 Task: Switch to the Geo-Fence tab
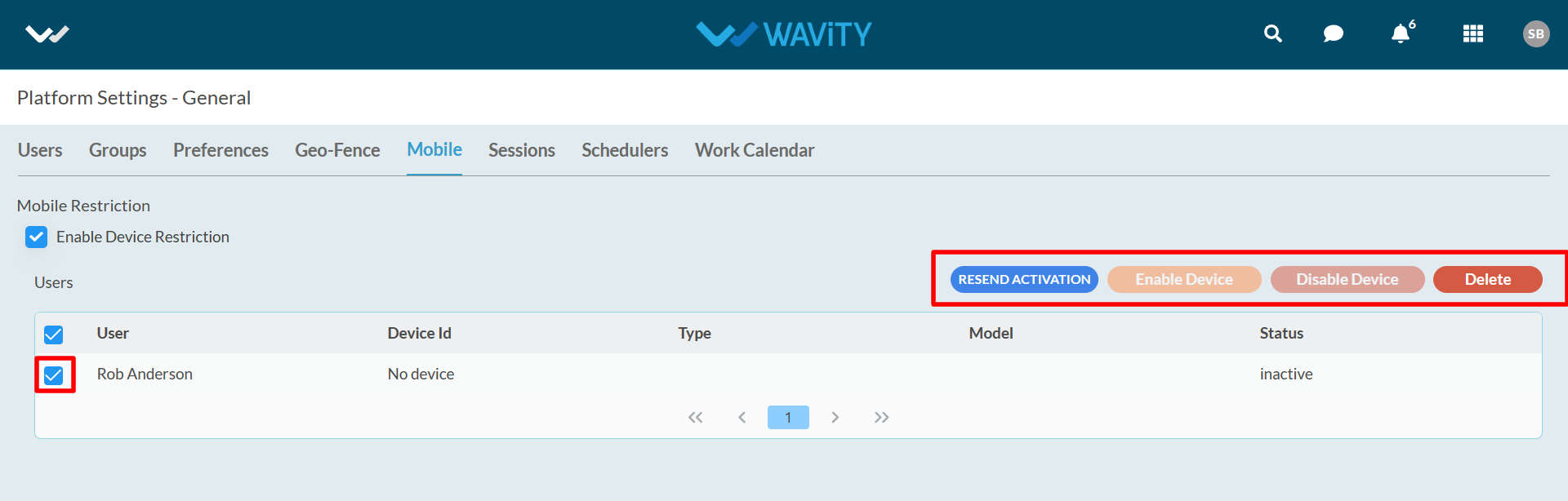[337, 150]
